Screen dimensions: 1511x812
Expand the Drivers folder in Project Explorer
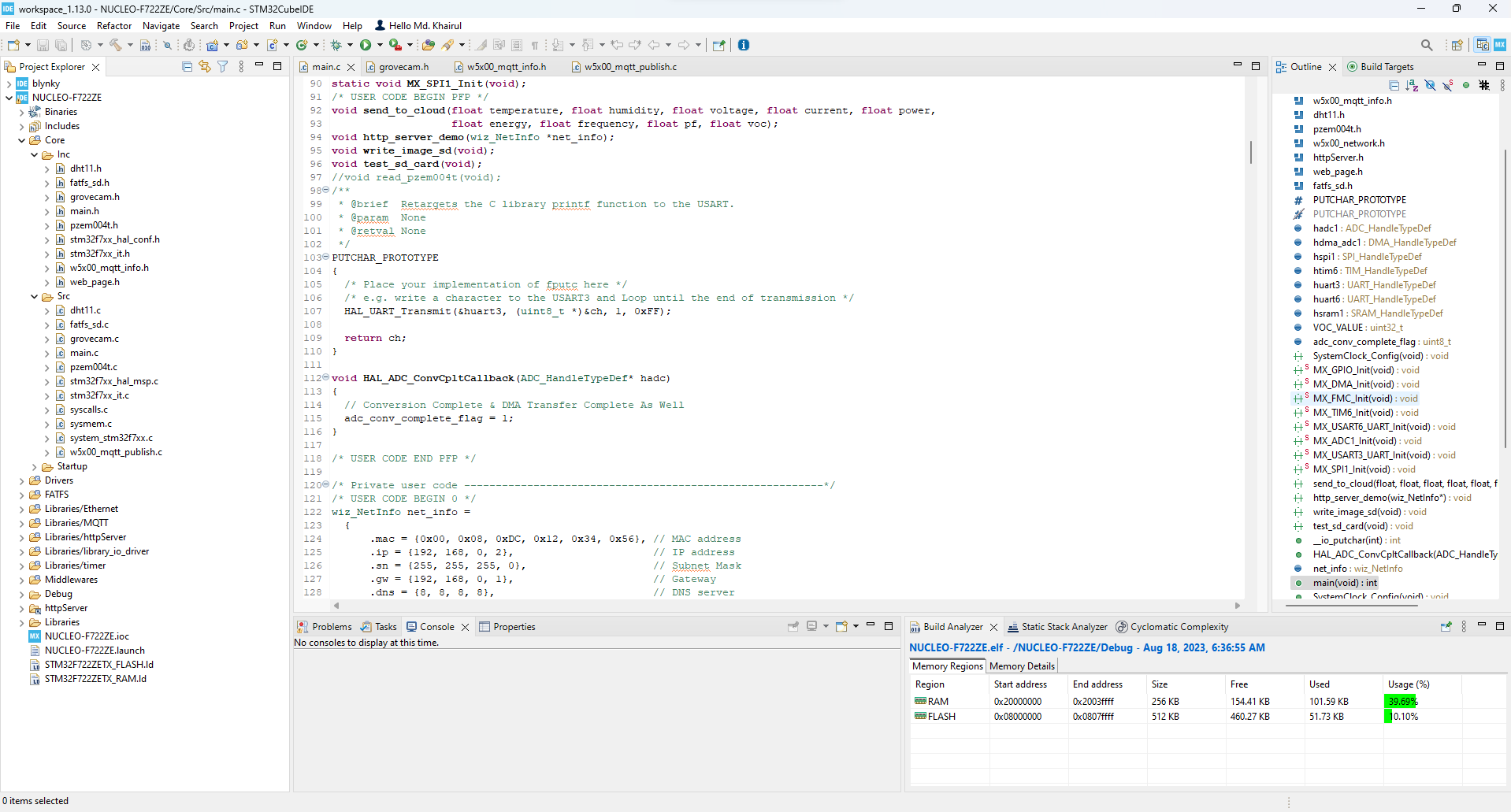20,480
